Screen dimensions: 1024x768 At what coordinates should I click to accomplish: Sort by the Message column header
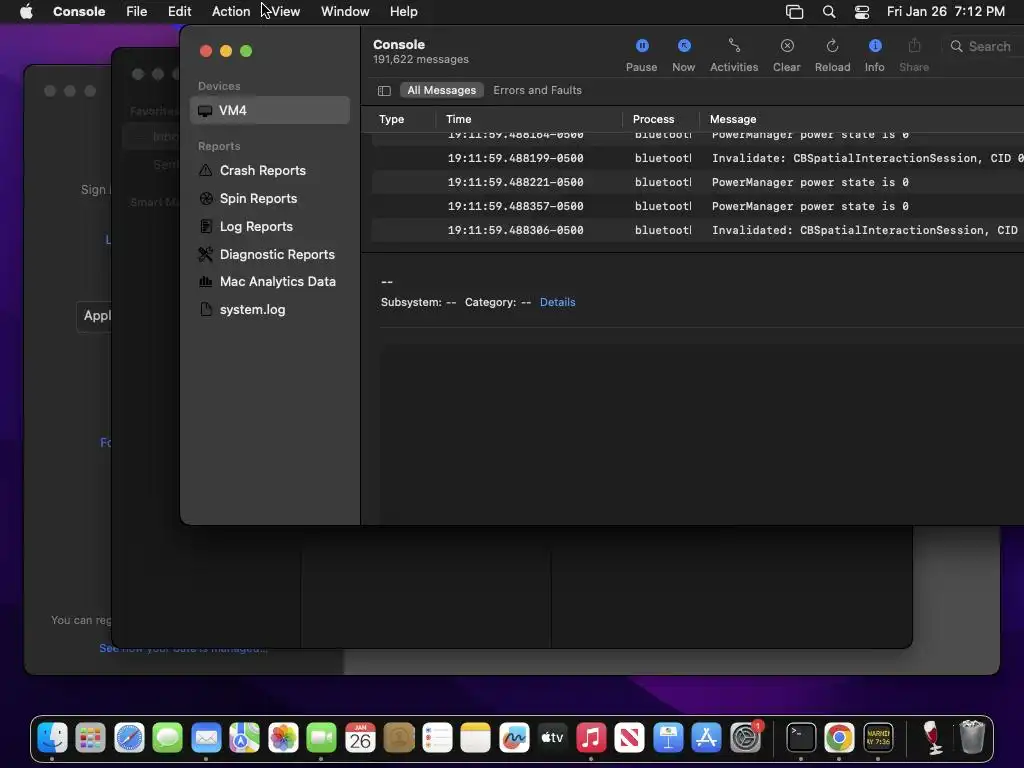(733, 119)
